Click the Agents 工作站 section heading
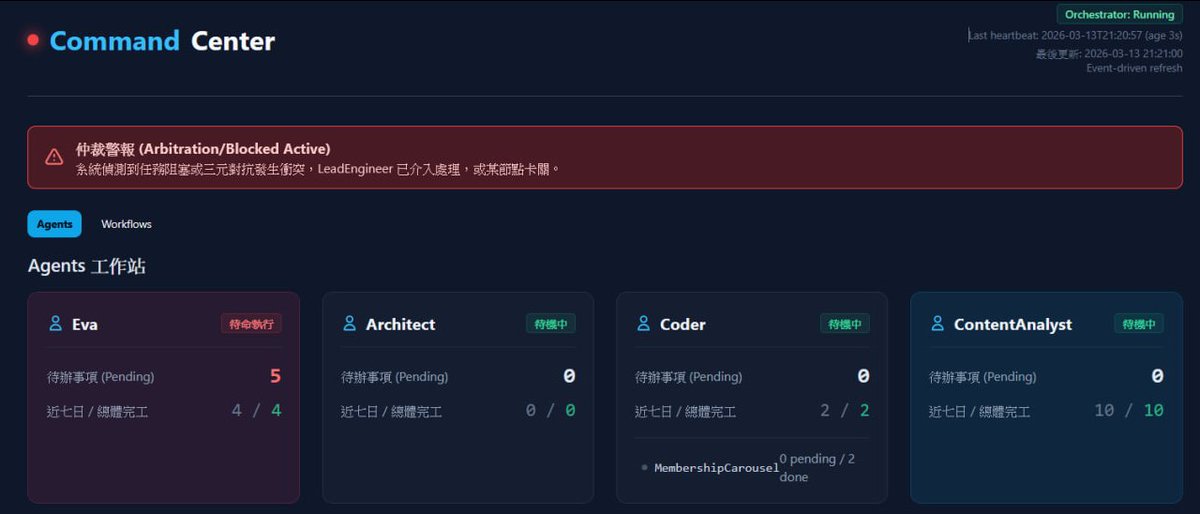This screenshot has height=514, width=1200. coord(88,266)
